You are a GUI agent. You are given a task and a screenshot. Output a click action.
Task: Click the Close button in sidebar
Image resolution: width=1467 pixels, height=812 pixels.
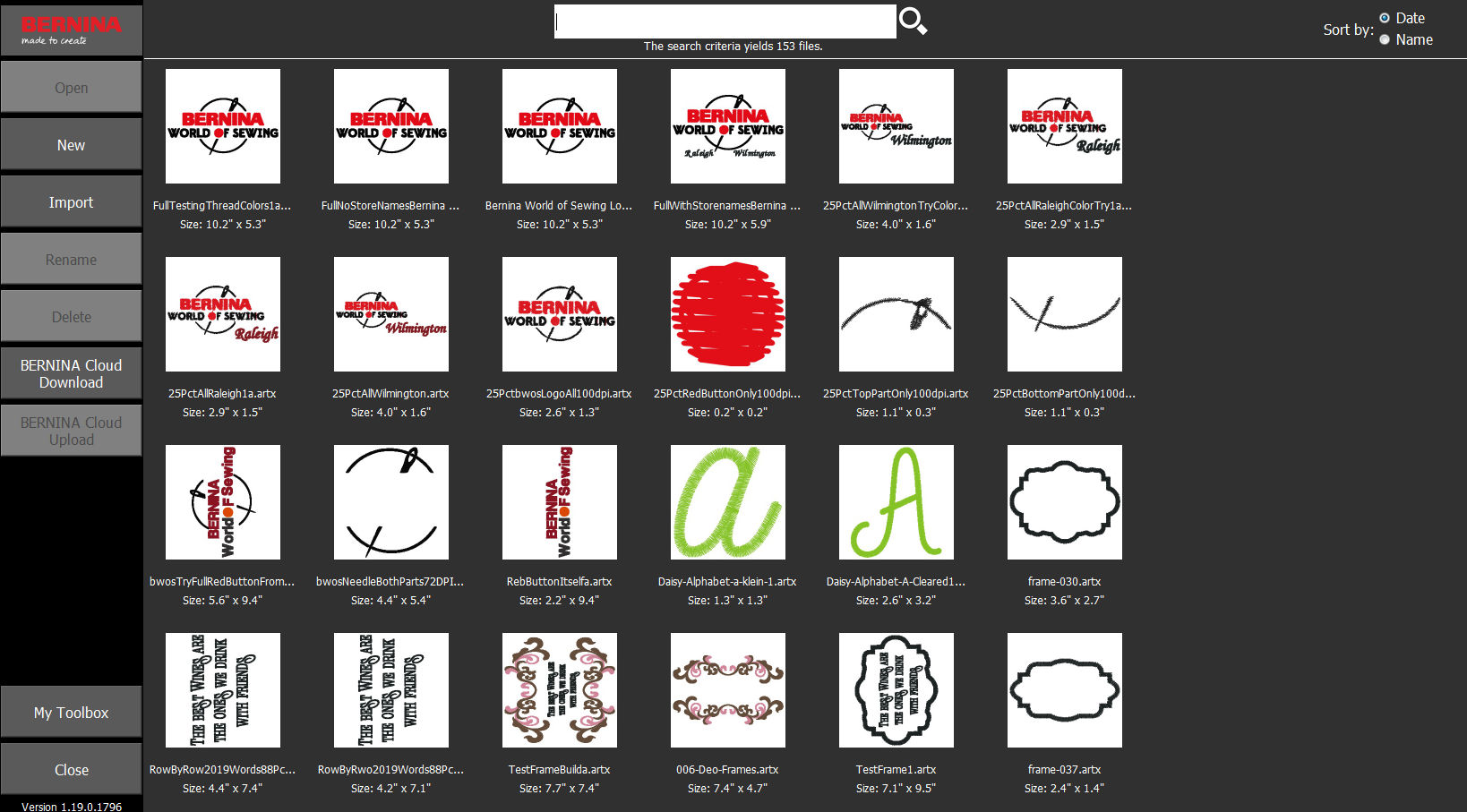coord(72,769)
